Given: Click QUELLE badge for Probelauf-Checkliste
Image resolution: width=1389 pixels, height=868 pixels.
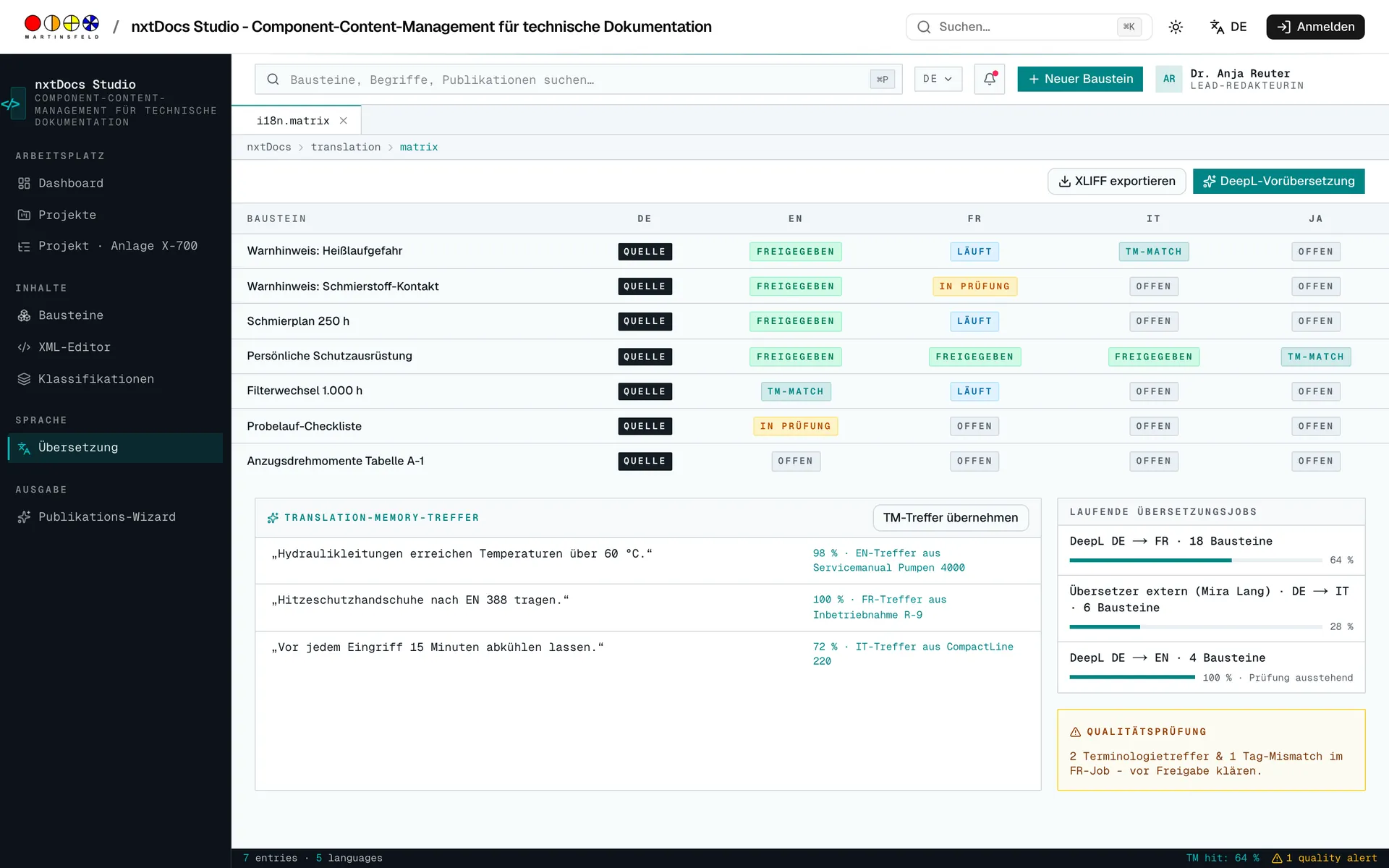Looking at the screenshot, I should [645, 426].
